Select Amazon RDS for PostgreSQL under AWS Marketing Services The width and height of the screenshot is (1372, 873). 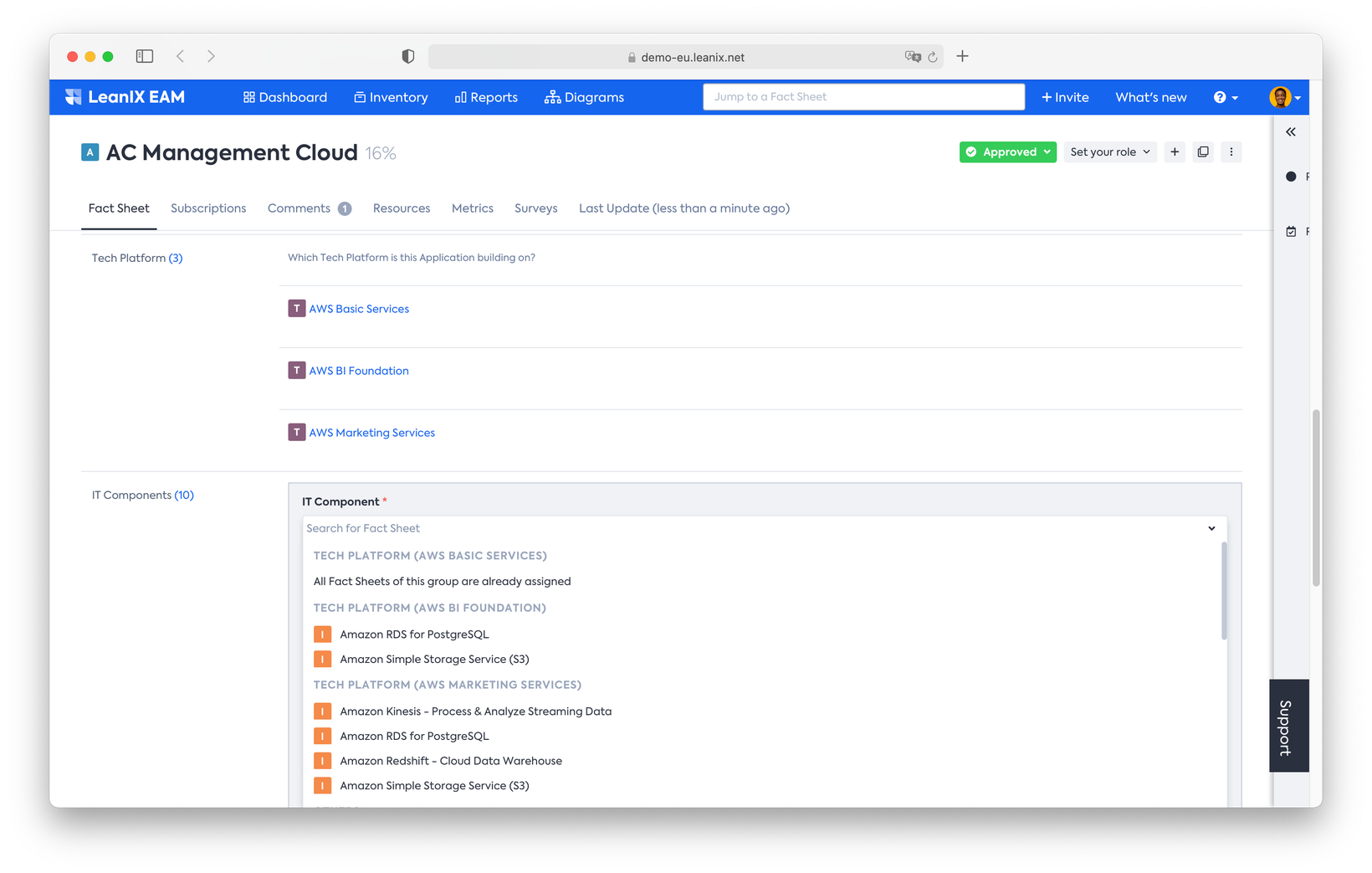414,737
